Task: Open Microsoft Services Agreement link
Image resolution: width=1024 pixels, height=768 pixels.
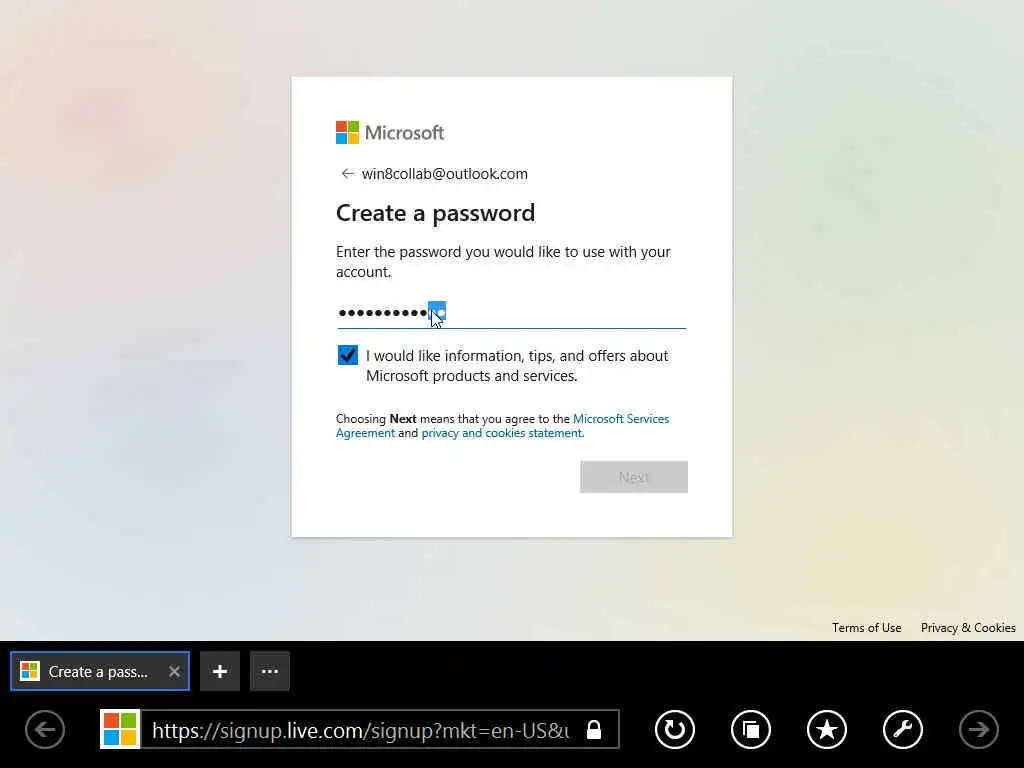Action: tap(502, 426)
